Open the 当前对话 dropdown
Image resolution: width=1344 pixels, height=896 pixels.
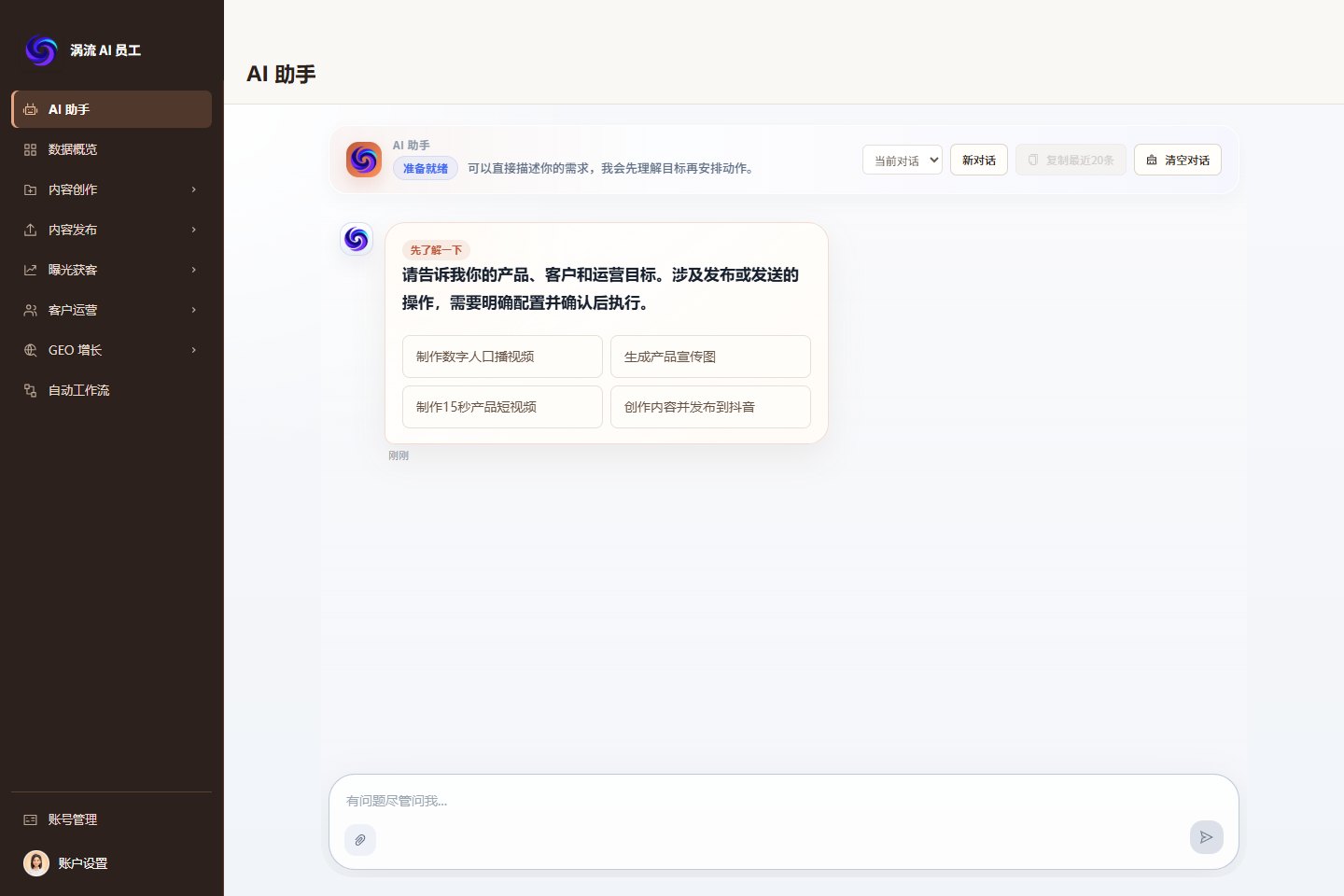point(902,160)
